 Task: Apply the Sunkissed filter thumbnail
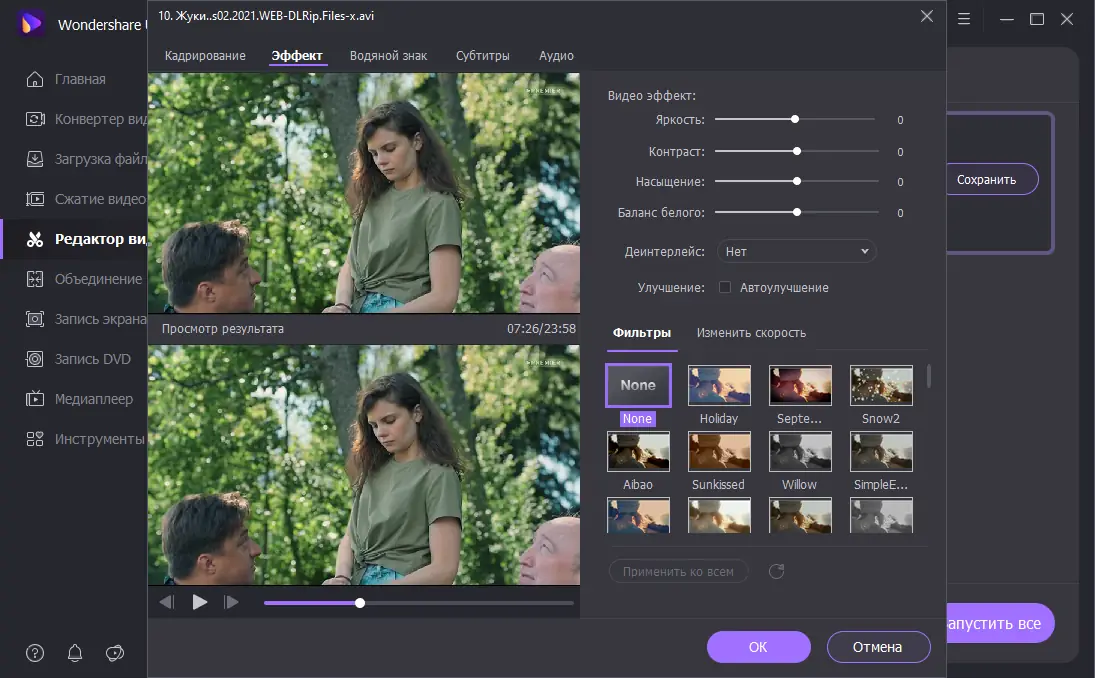pyautogui.click(x=719, y=452)
